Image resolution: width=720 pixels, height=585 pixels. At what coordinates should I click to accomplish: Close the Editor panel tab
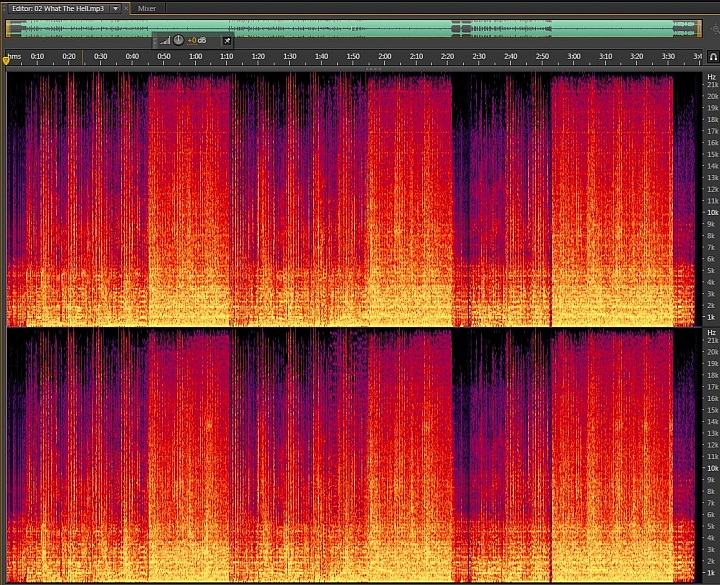[x=126, y=8]
